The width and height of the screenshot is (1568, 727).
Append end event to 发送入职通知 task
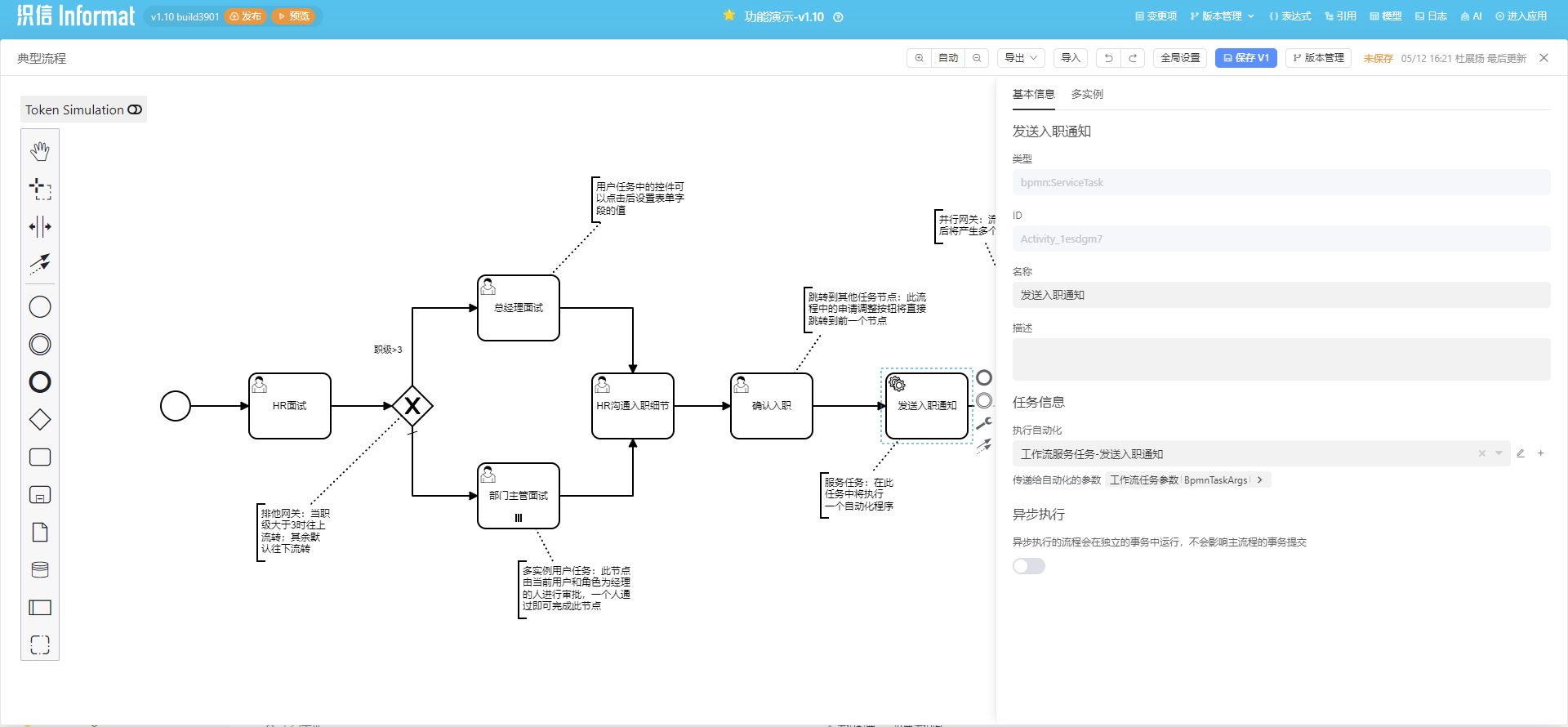(x=985, y=377)
